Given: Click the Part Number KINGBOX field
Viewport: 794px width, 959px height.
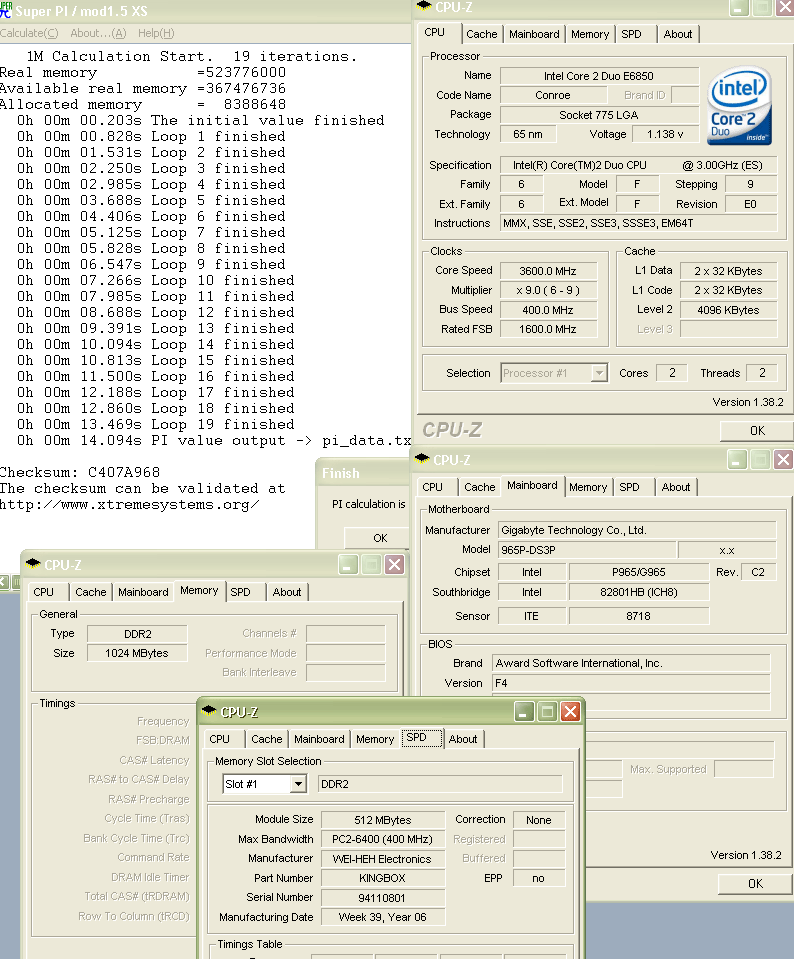Looking at the screenshot, I should 383,878.
